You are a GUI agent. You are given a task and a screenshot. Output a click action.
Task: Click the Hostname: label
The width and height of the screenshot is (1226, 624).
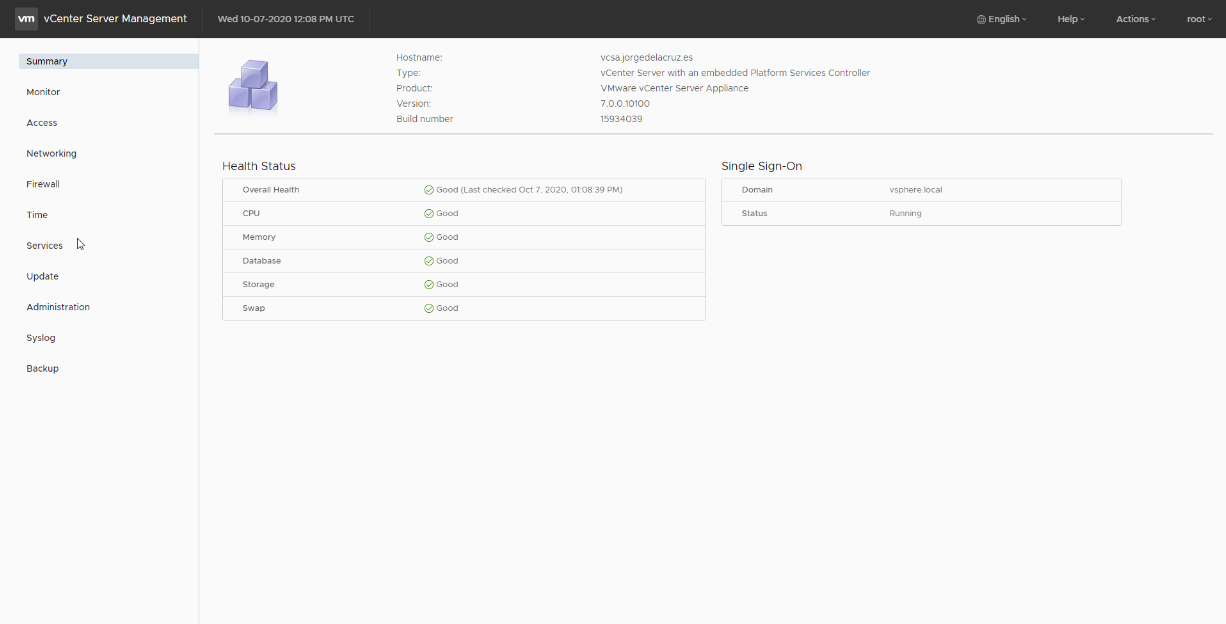click(419, 58)
